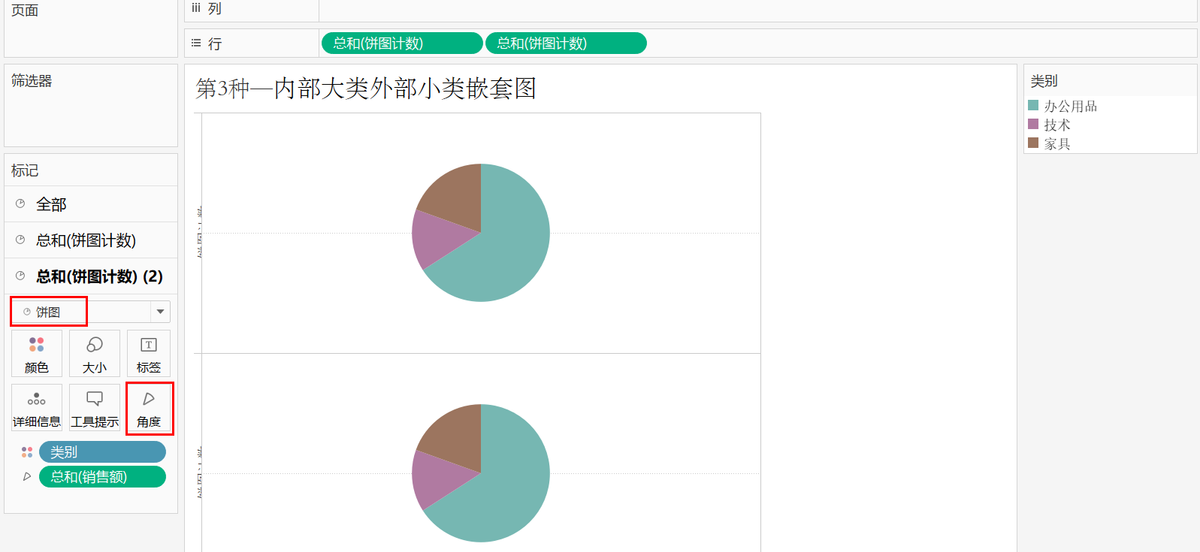Select the 总和(饼图计数) (2) marks section
This screenshot has width=1200, height=552.
(99, 276)
